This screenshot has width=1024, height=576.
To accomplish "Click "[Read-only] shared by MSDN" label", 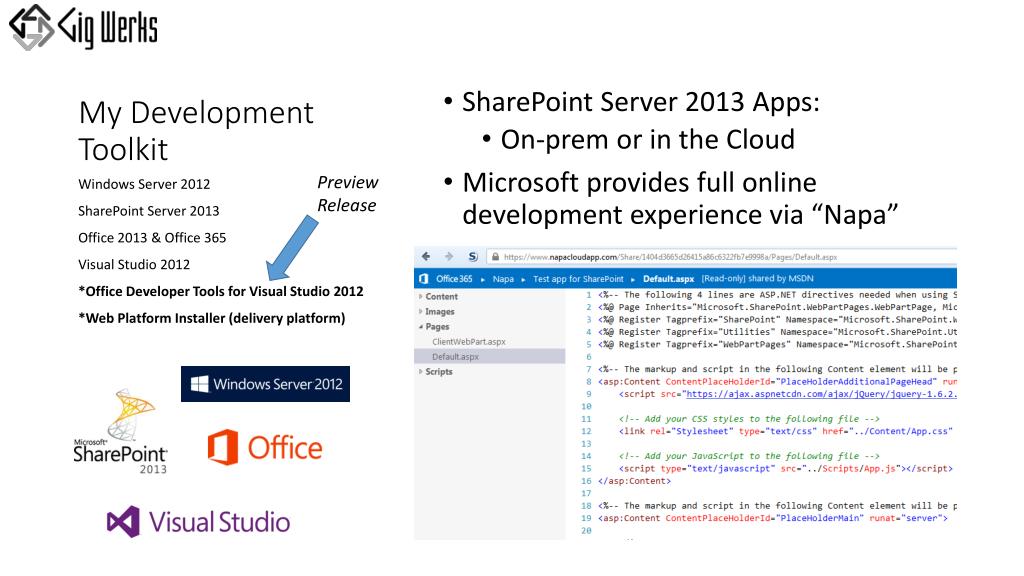I will click(x=758, y=279).
